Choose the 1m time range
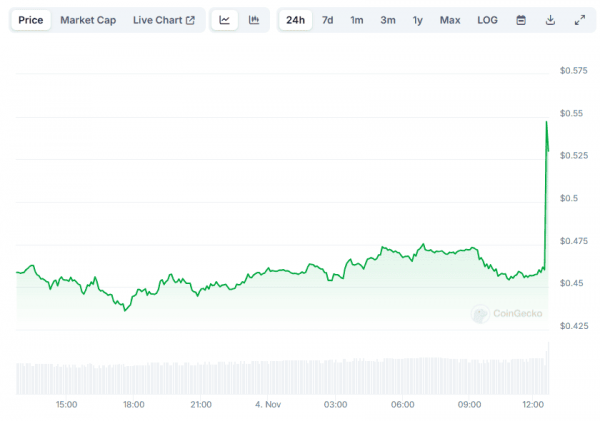This screenshot has height=421, width=600. 356,20
